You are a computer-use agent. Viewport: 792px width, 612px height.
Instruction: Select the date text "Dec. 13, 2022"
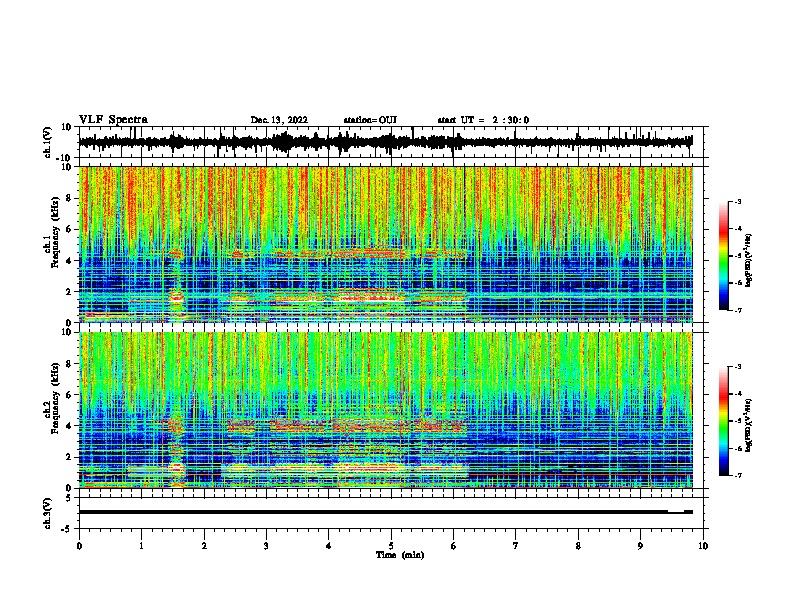[x=279, y=120]
